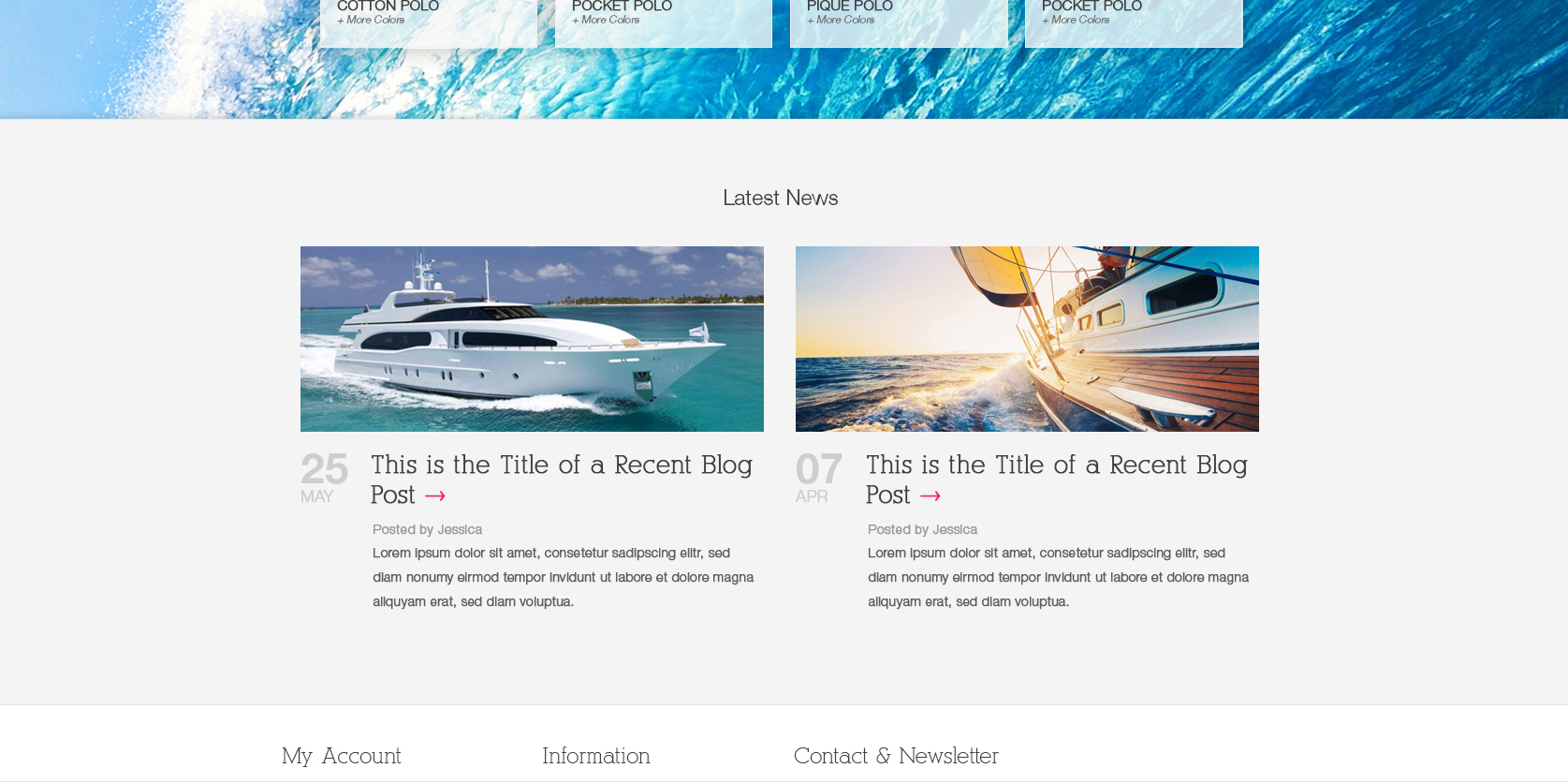Select the Pique Polo product card
Screen dimensions: 1568x783
pos(899,23)
